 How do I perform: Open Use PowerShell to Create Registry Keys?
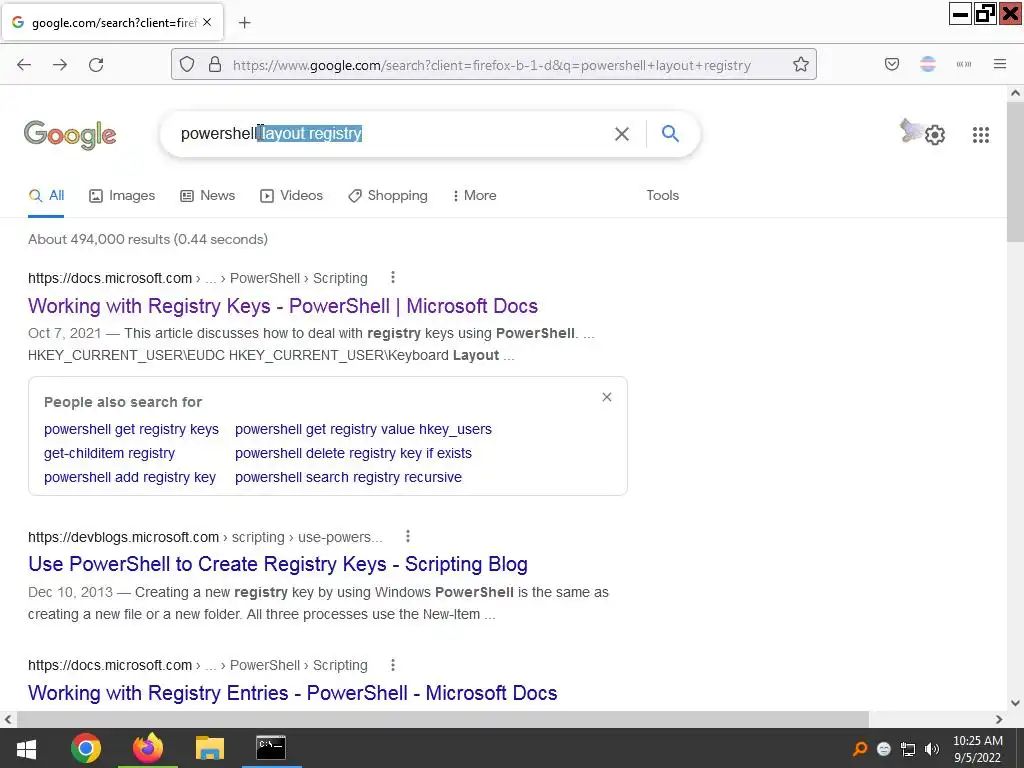pos(278,564)
